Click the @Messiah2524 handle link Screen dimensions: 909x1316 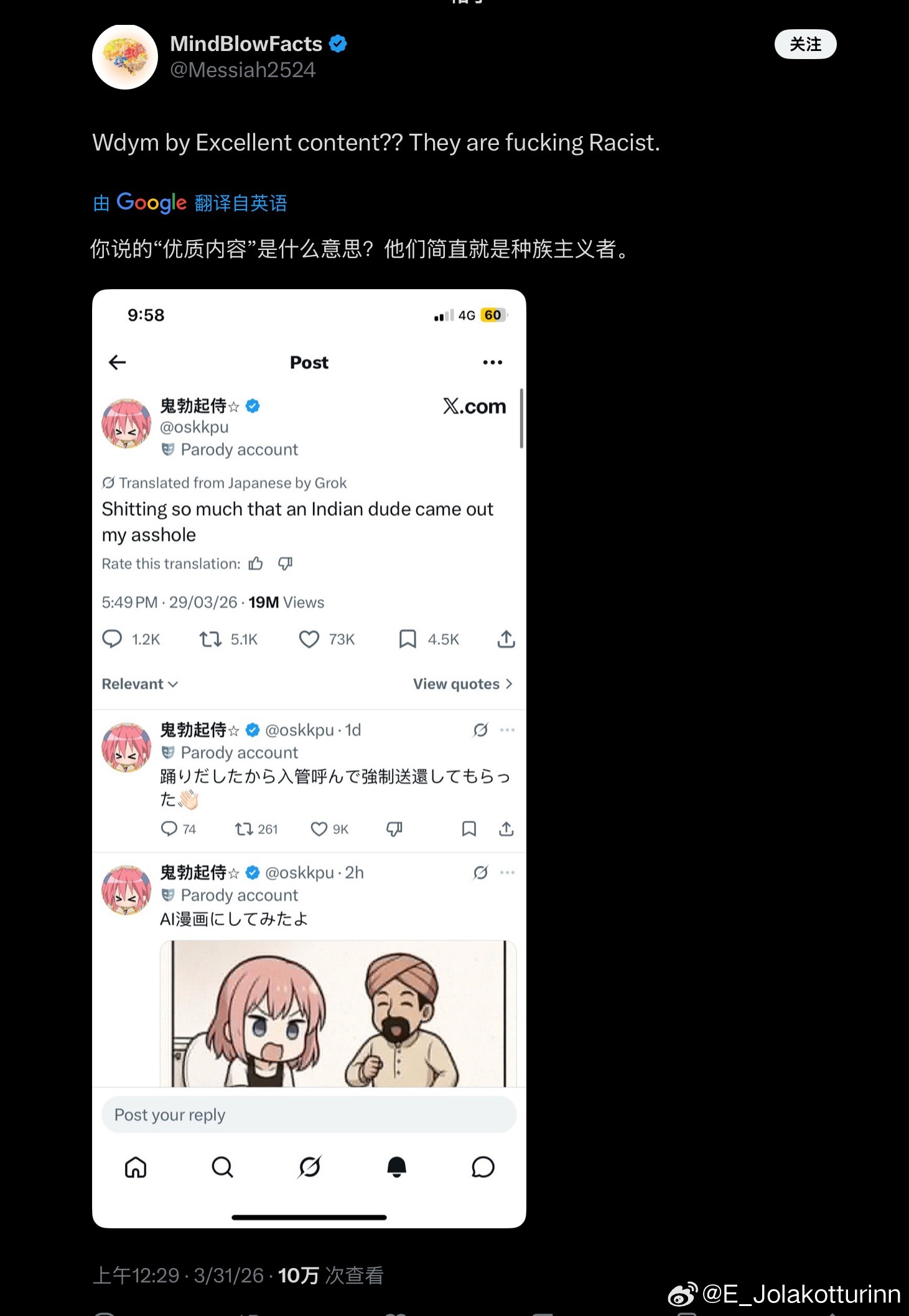(243, 70)
